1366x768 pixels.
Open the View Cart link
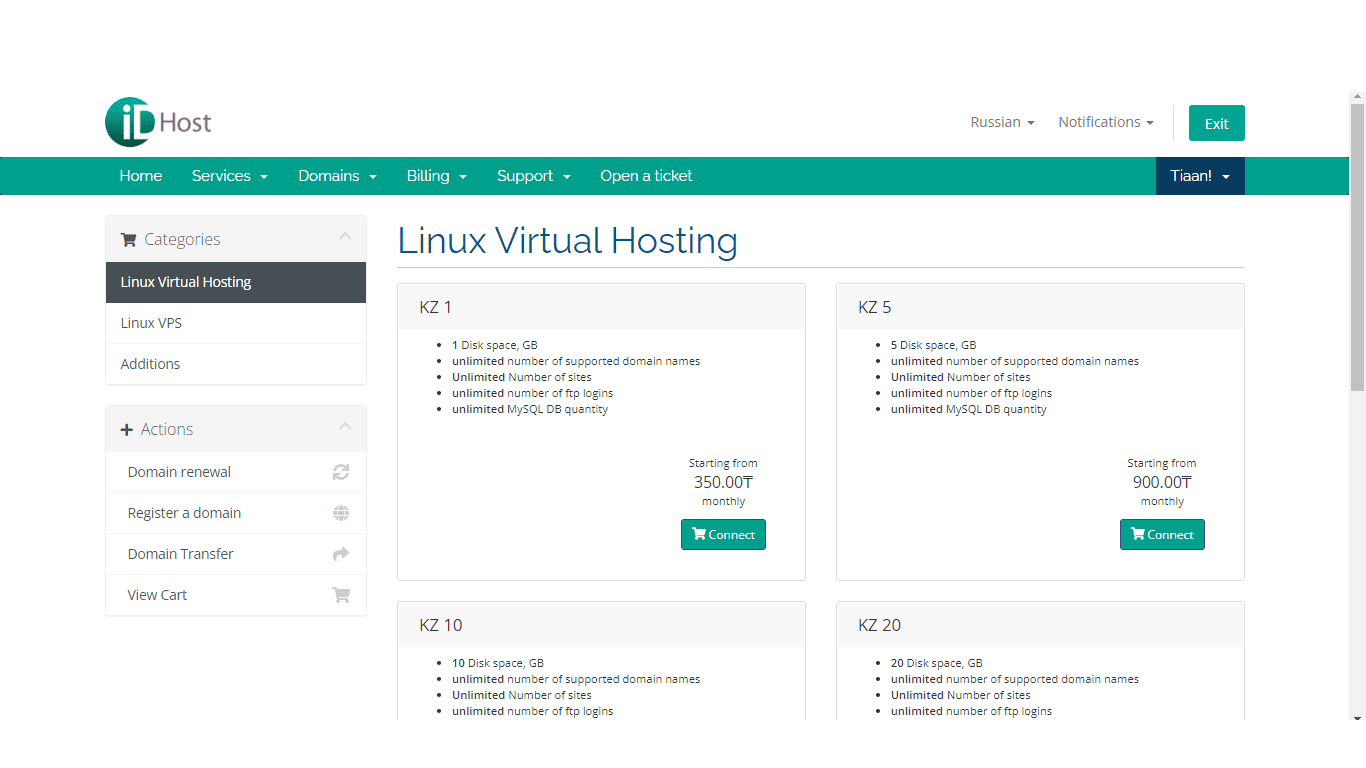point(236,595)
